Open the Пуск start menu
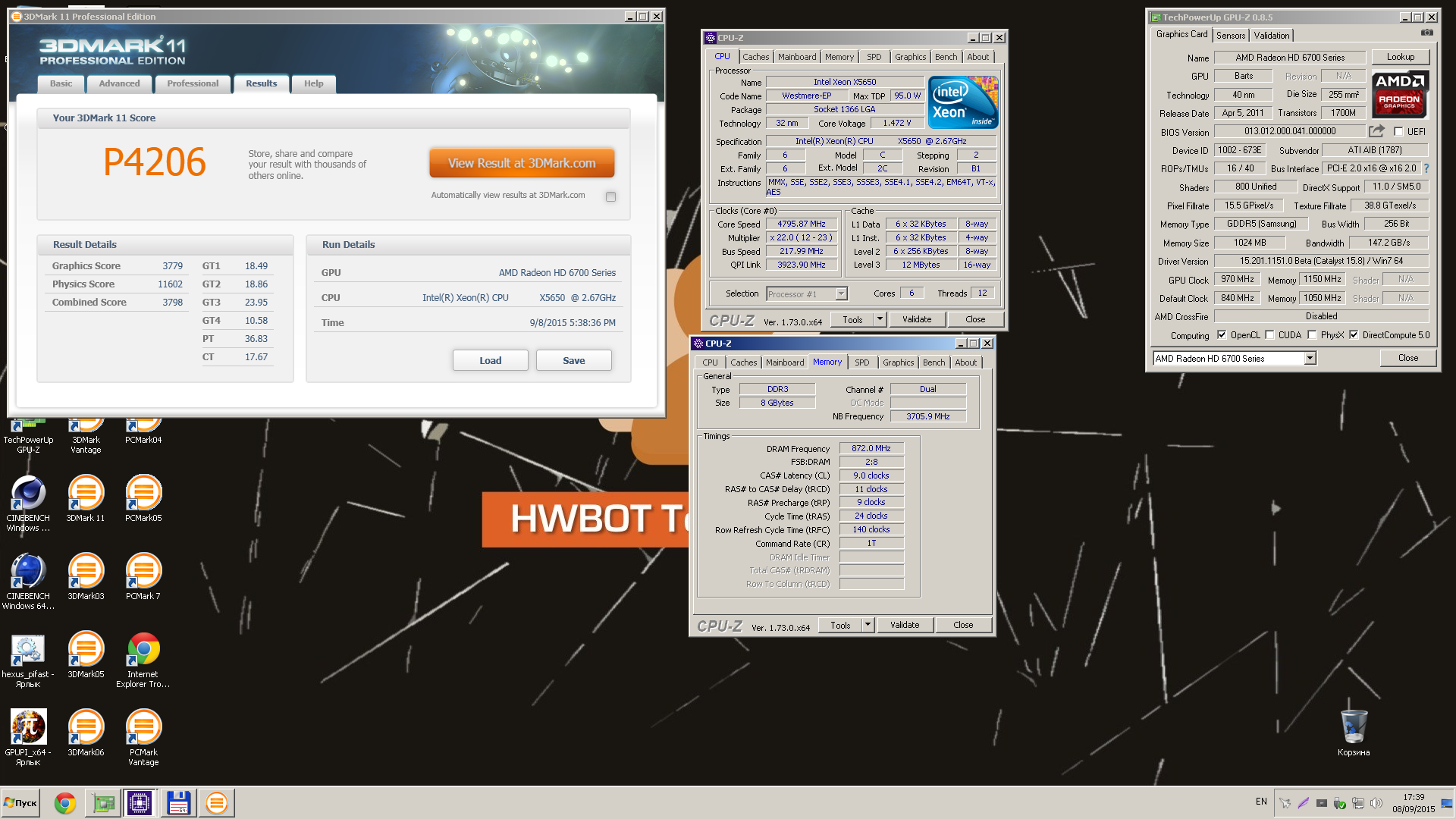Image resolution: width=1456 pixels, height=819 pixels. (x=21, y=802)
